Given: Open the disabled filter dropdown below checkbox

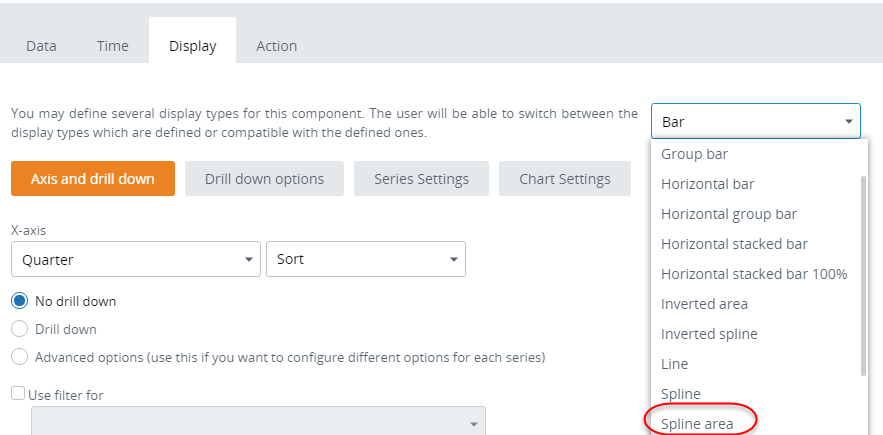Looking at the screenshot, I should click(258, 422).
